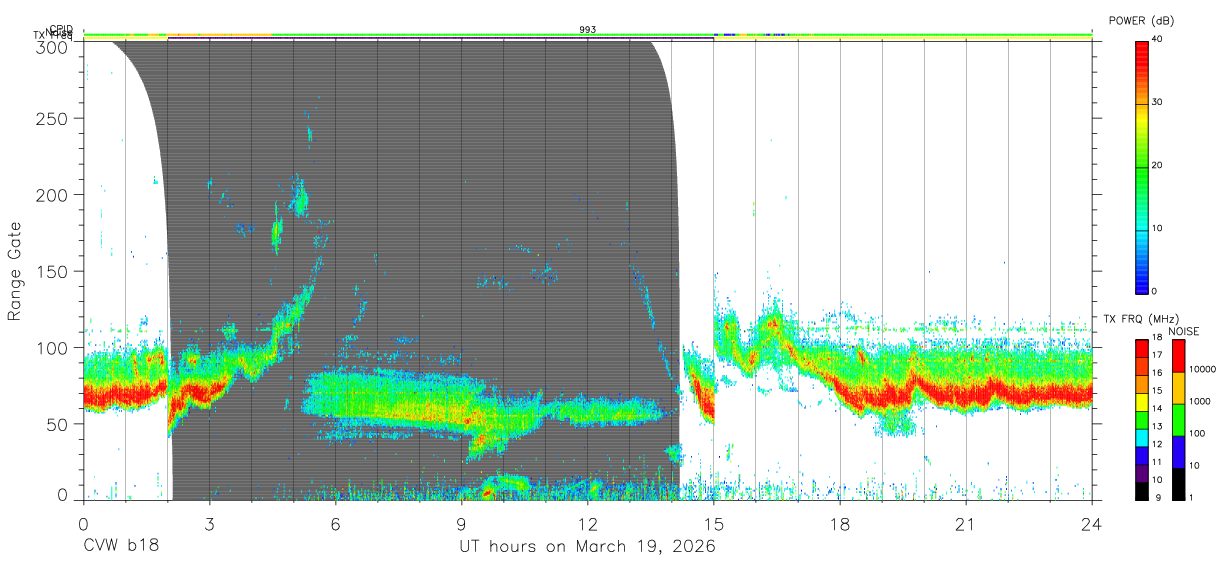Click the 15 tick on the UT hours axis
1228x567 pixels.
(713, 524)
